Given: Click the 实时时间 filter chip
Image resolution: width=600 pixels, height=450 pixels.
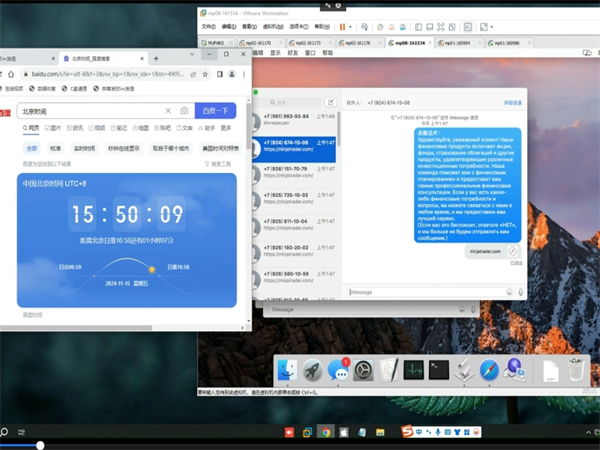Looking at the screenshot, I should [x=84, y=148].
